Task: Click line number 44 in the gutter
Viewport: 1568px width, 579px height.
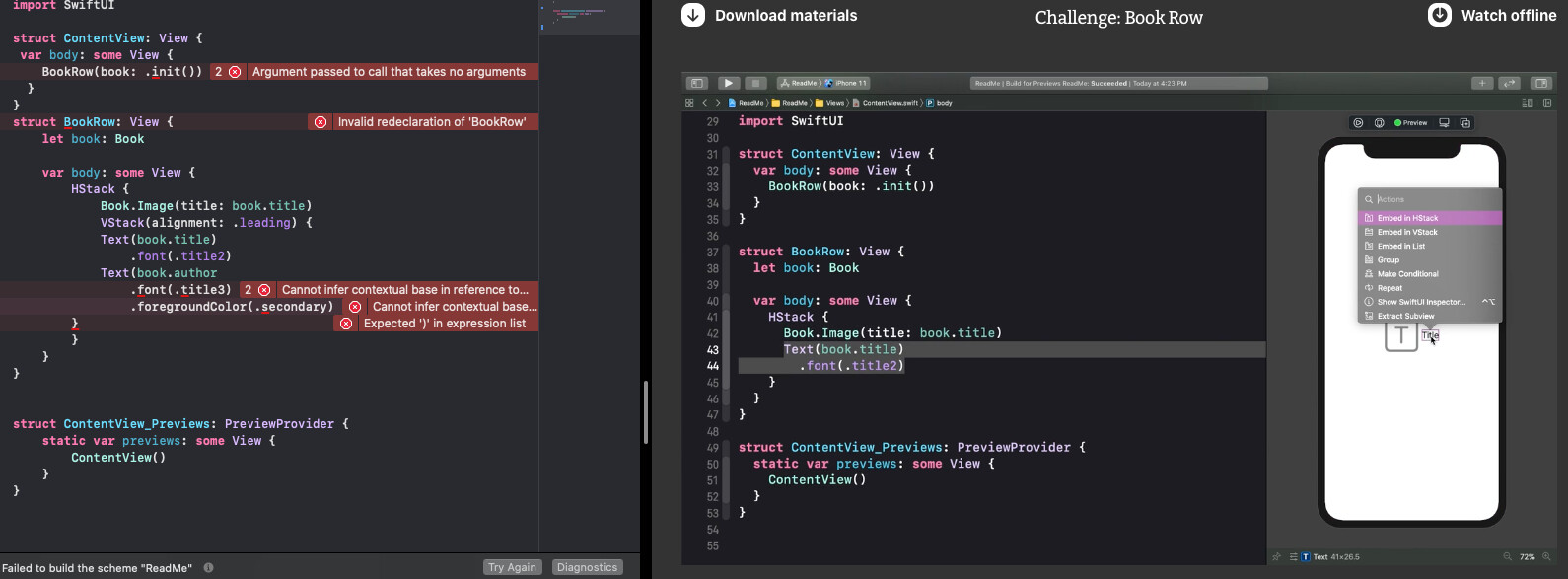Action: coord(712,366)
